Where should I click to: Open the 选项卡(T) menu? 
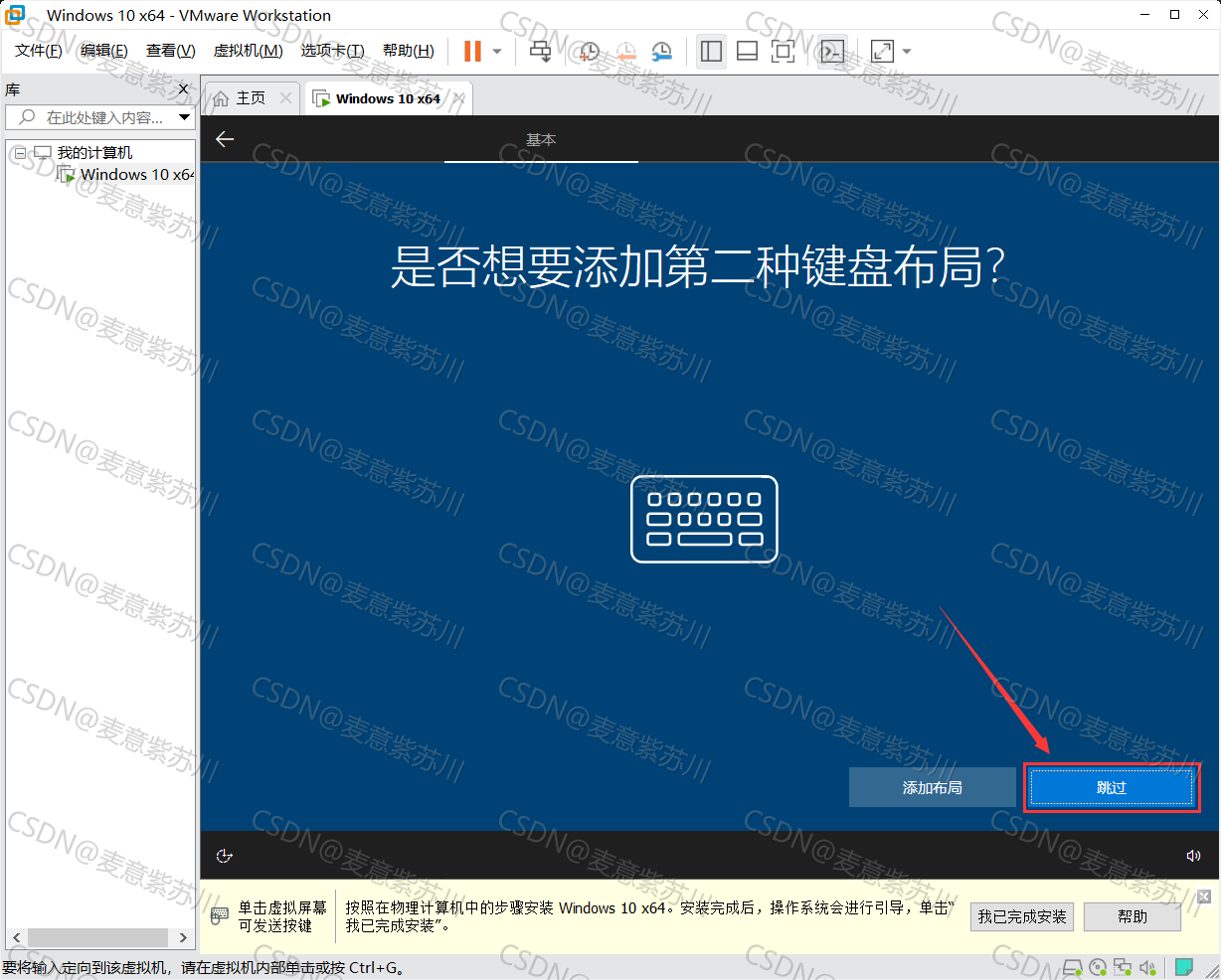click(333, 51)
